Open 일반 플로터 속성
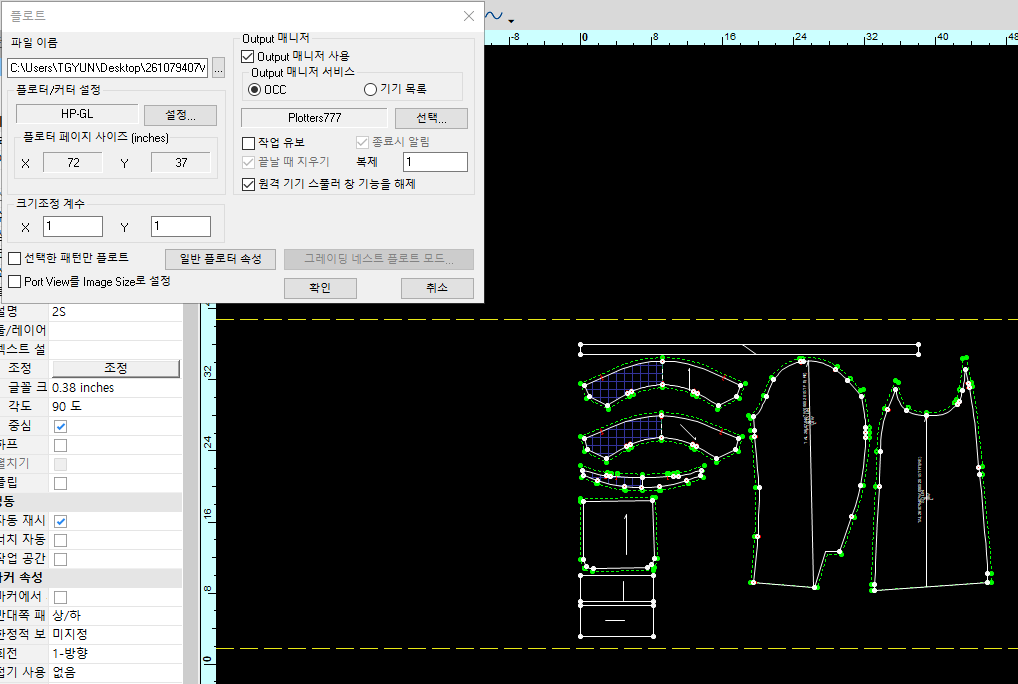 pyautogui.click(x=220, y=259)
